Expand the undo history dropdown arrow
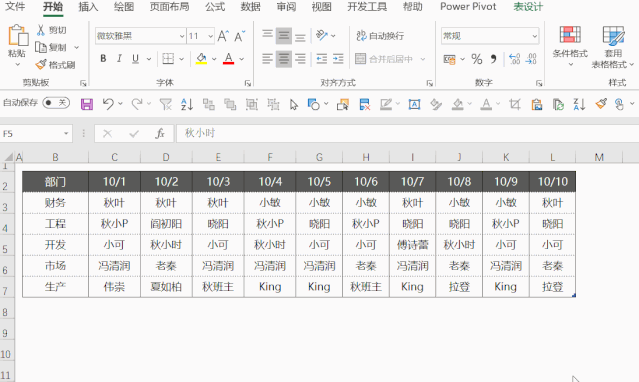 pyautogui.click(x=120, y=104)
